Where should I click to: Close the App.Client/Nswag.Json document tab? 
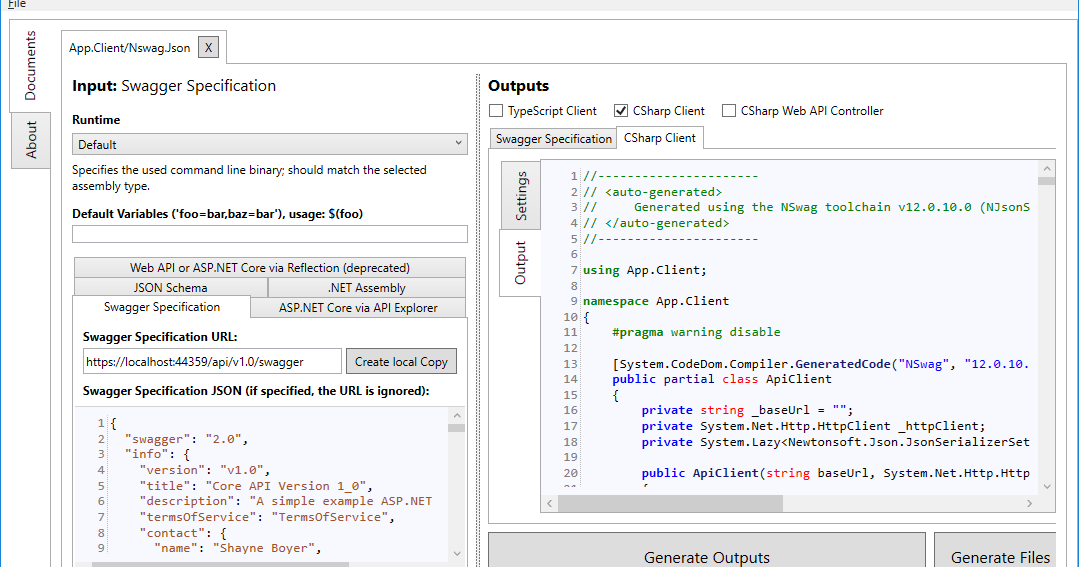[x=209, y=47]
